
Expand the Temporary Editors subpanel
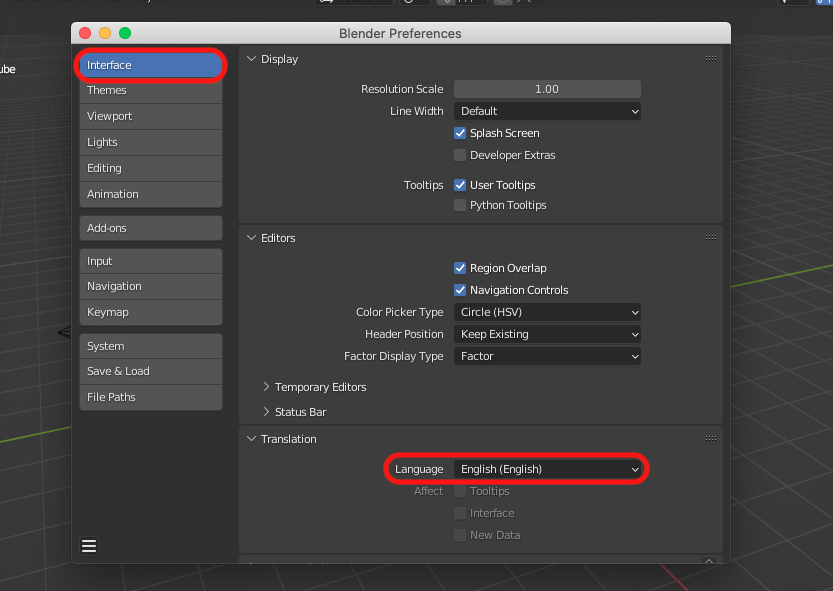tap(266, 387)
